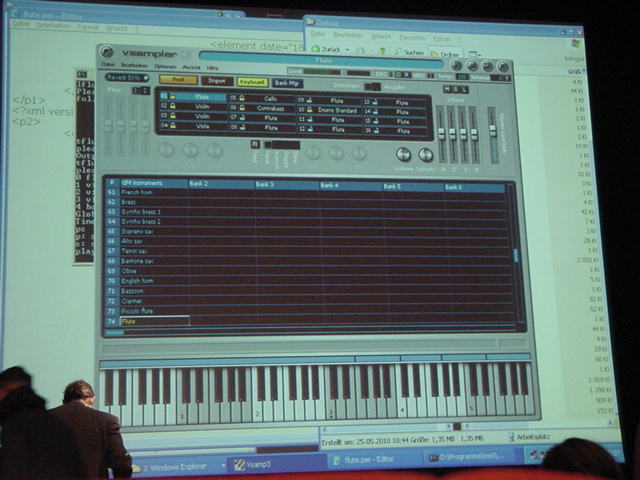The width and height of the screenshot is (640, 480).
Task: Toggle Filter button 1
Action: [136, 91]
